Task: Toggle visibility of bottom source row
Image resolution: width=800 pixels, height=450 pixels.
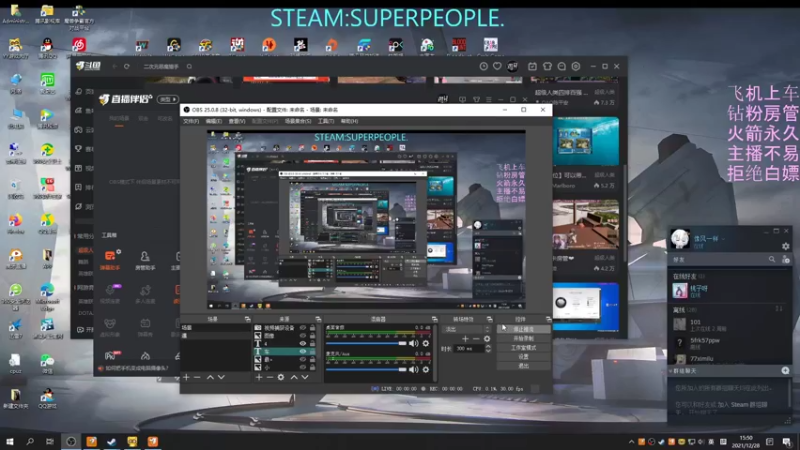Action: [303, 367]
